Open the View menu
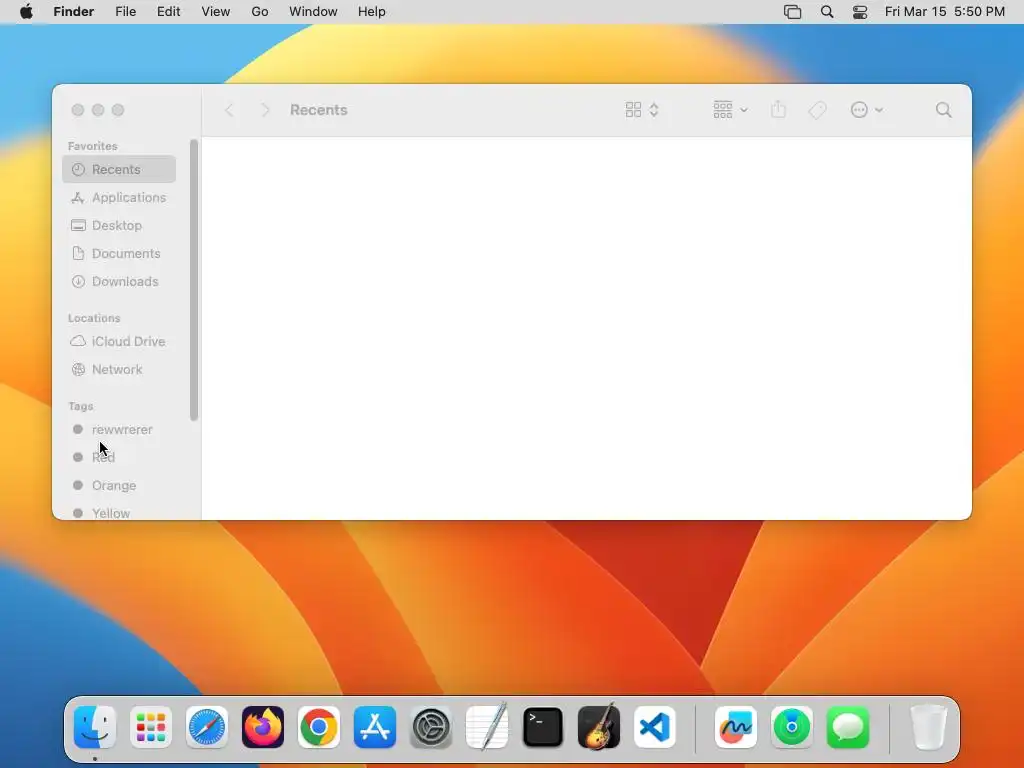This screenshot has height=768, width=1024. 216,12
